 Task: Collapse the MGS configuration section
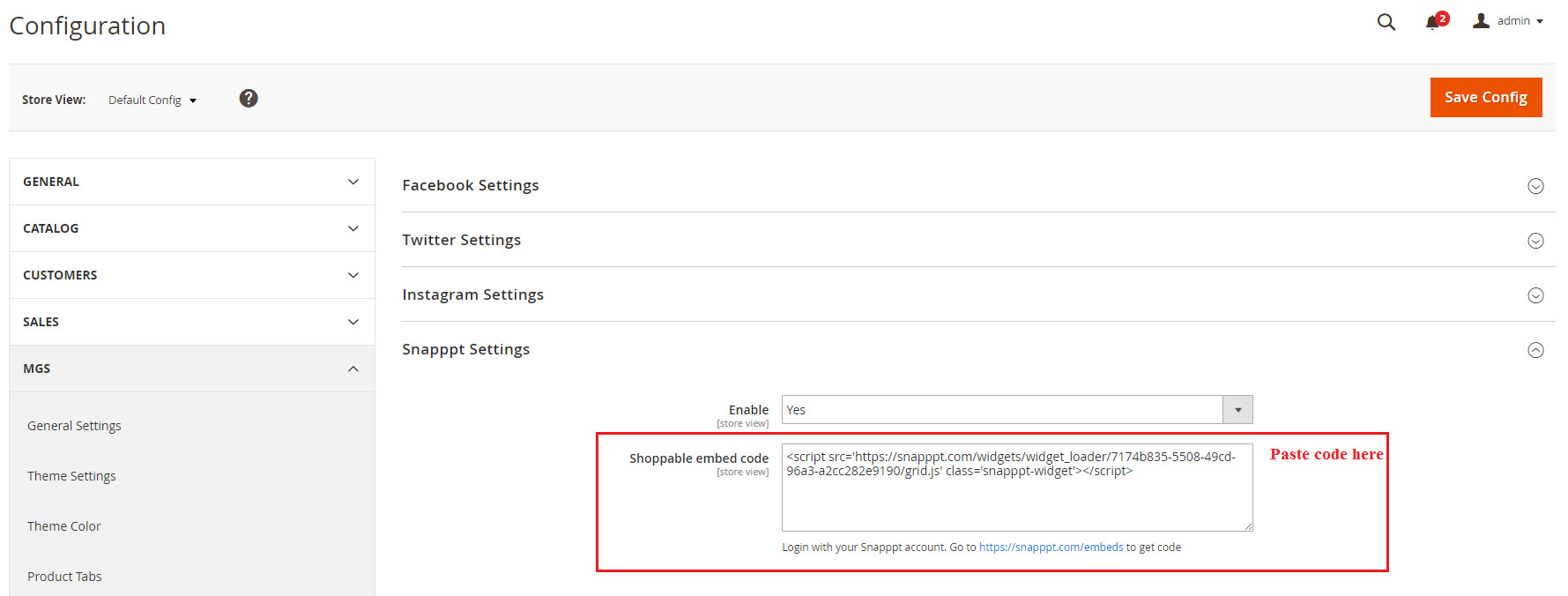[192, 369]
